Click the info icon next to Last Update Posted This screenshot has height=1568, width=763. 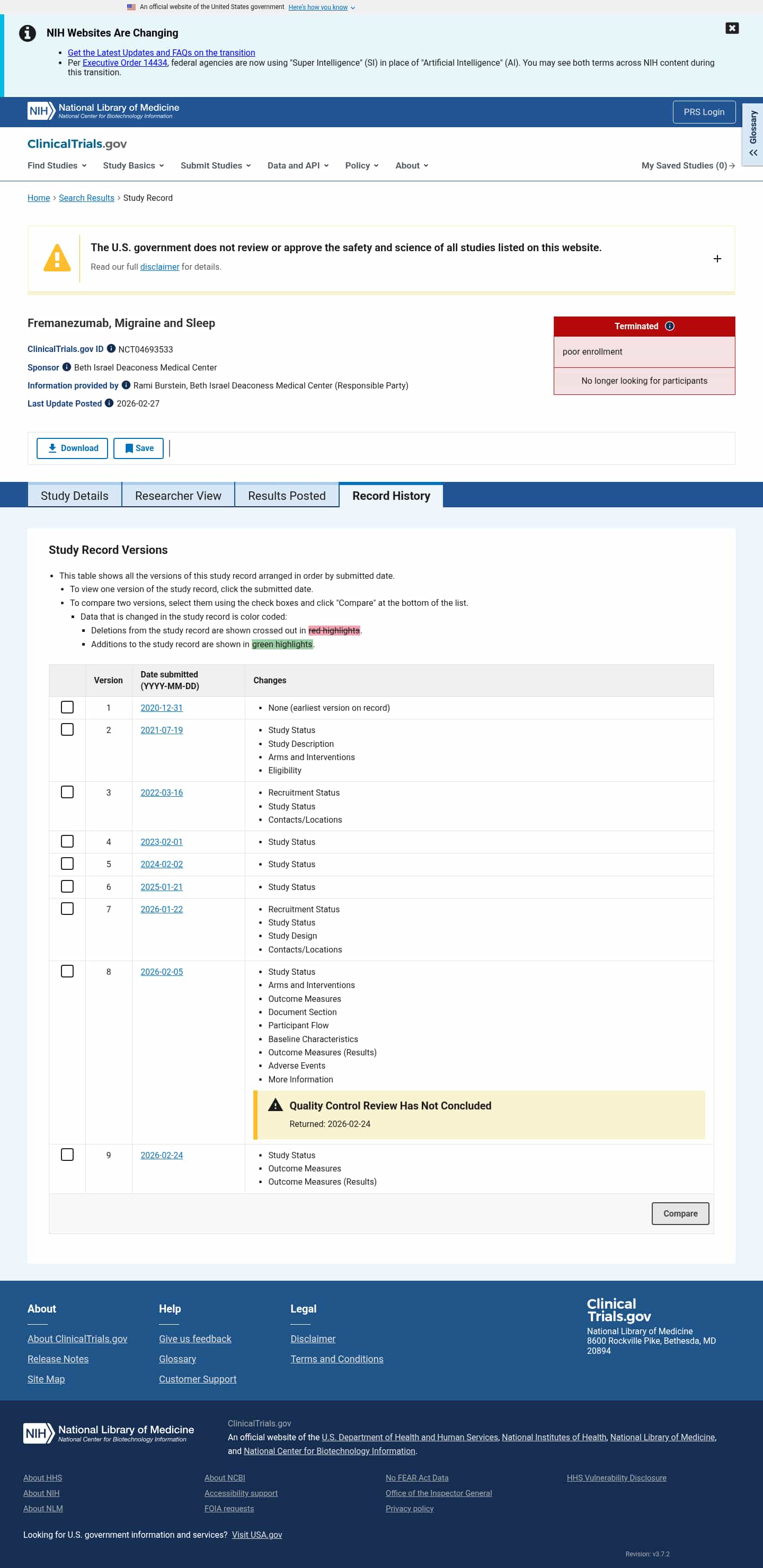pyautogui.click(x=109, y=403)
